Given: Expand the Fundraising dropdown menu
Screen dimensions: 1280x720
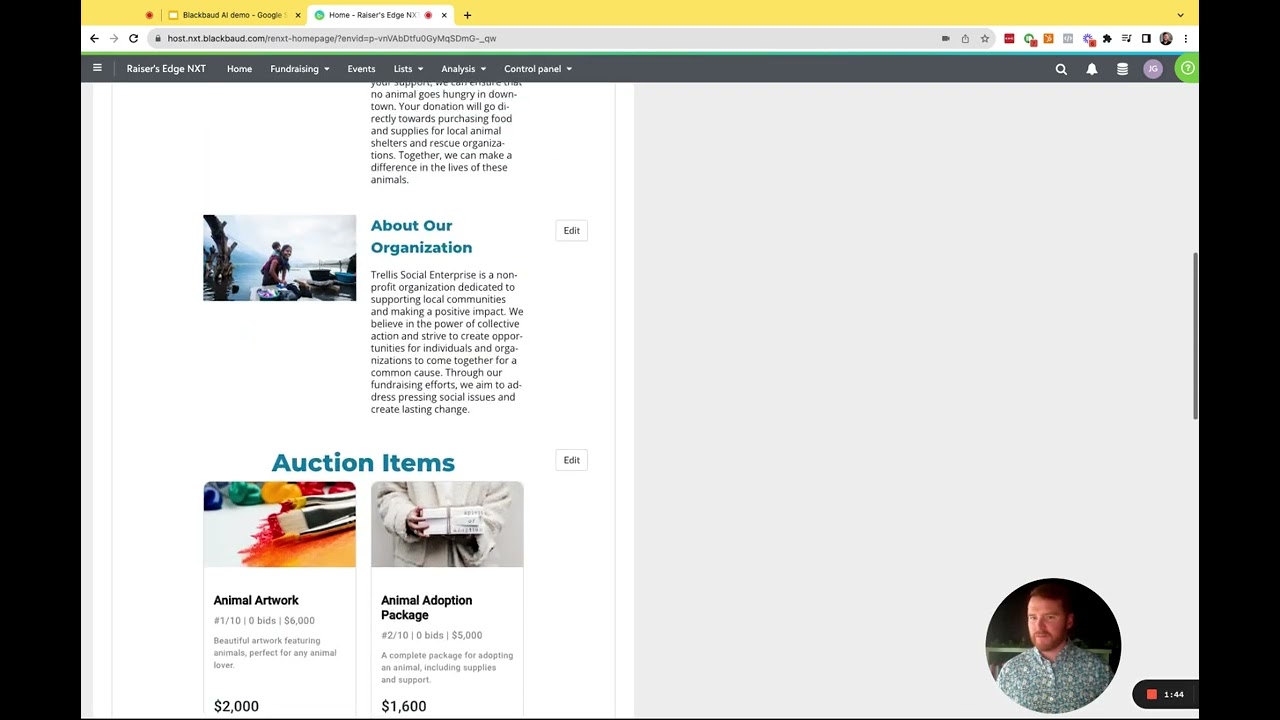Looking at the screenshot, I should [x=299, y=69].
